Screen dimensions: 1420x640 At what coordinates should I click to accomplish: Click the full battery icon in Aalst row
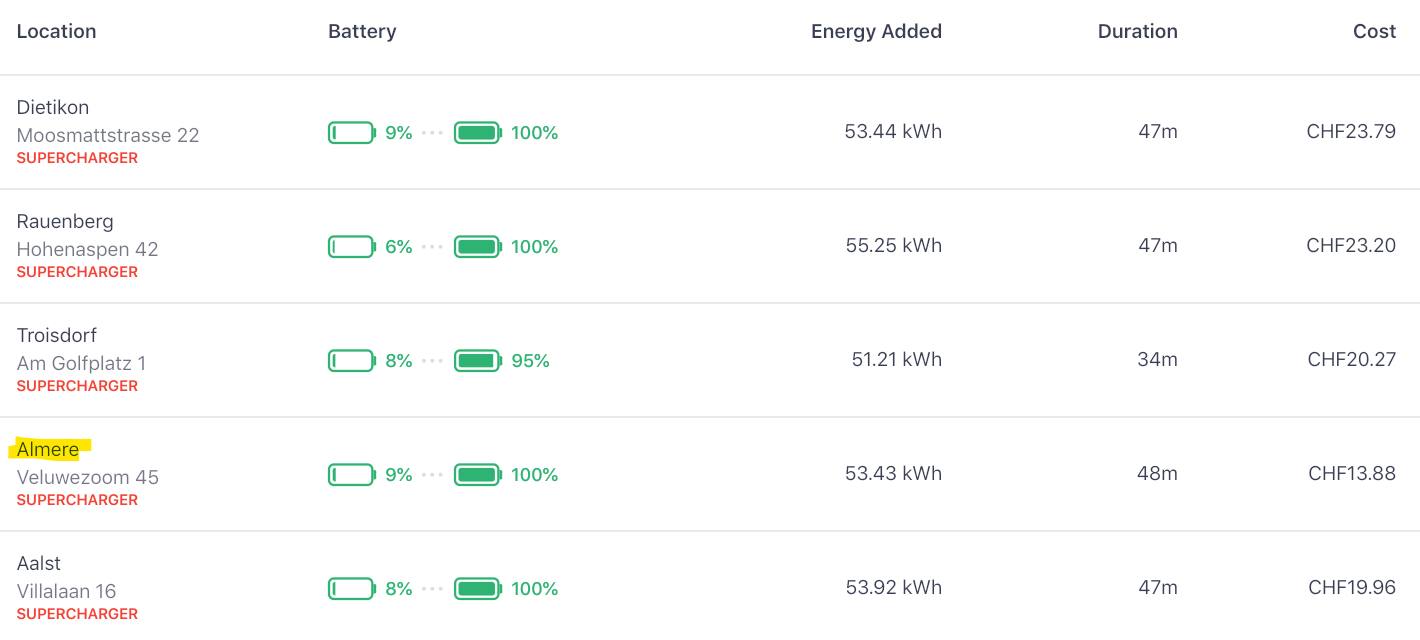(477, 589)
